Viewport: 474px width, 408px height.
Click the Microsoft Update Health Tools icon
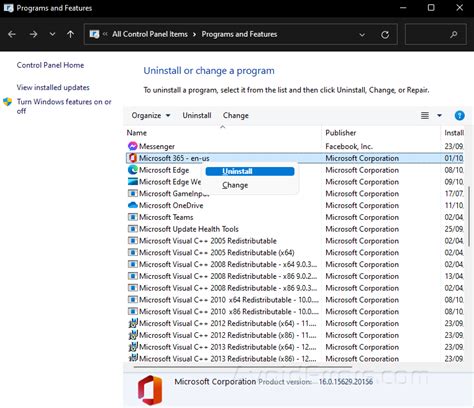point(133,229)
